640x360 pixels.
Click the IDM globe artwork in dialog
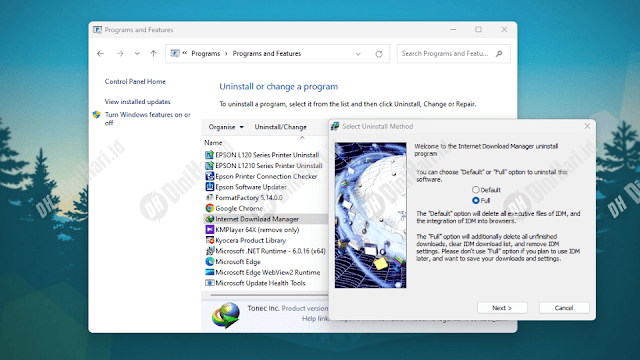coord(371,215)
